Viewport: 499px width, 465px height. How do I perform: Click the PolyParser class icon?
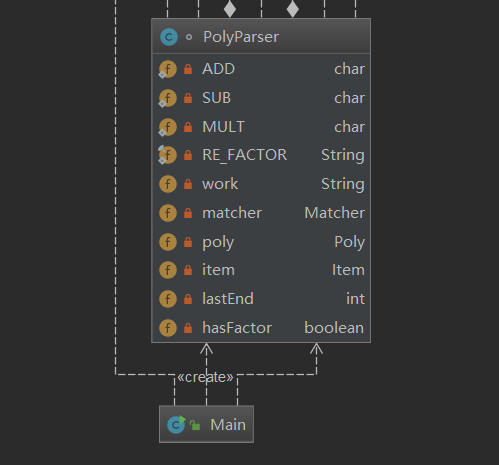tap(169, 37)
